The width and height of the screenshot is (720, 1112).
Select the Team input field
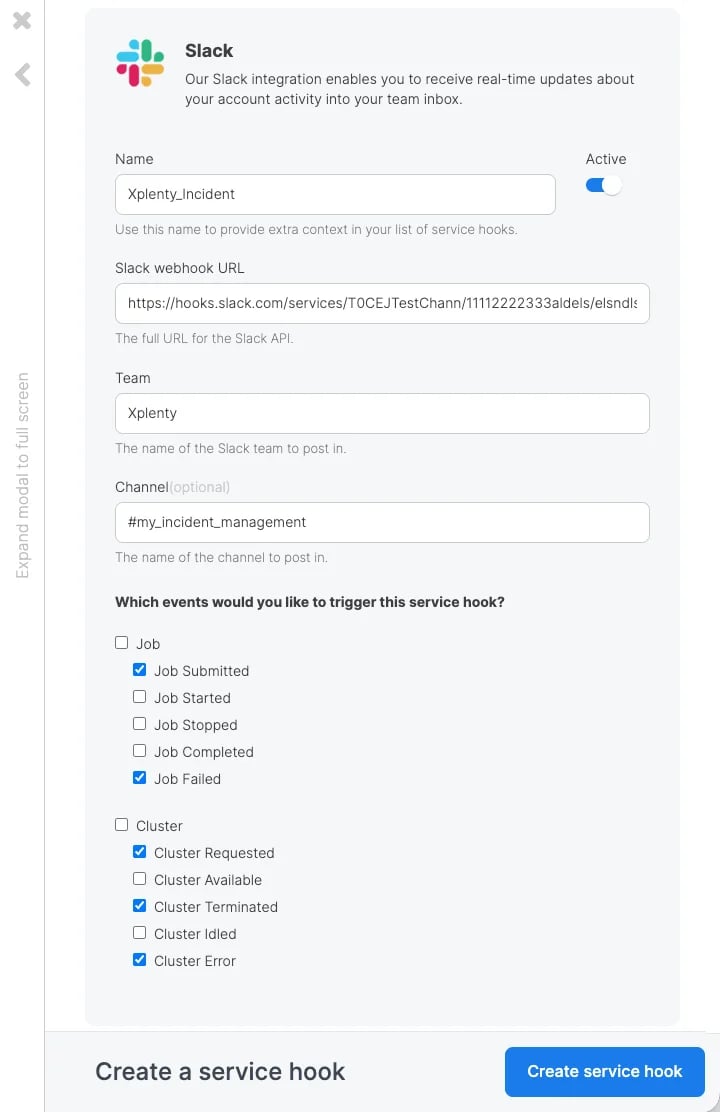[382, 413]
